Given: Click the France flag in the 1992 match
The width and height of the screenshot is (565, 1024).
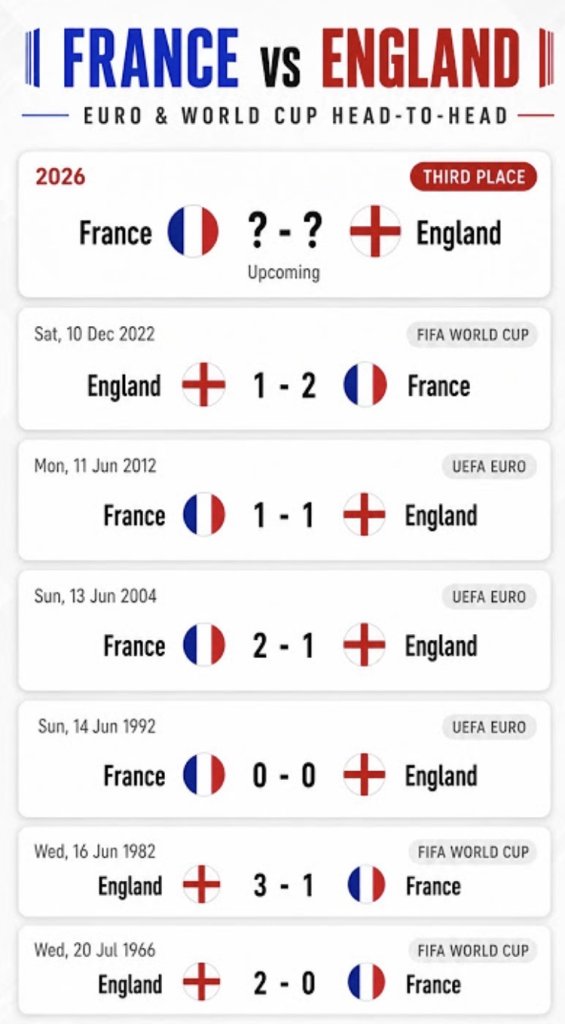Looking at the screenshot, I should pos(204,775).
